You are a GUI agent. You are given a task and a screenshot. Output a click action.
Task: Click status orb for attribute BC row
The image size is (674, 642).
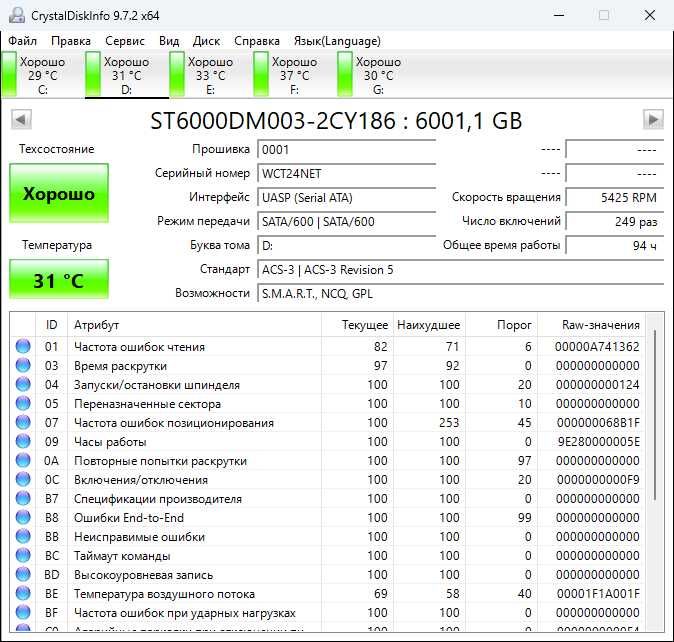tap(23, 555)
